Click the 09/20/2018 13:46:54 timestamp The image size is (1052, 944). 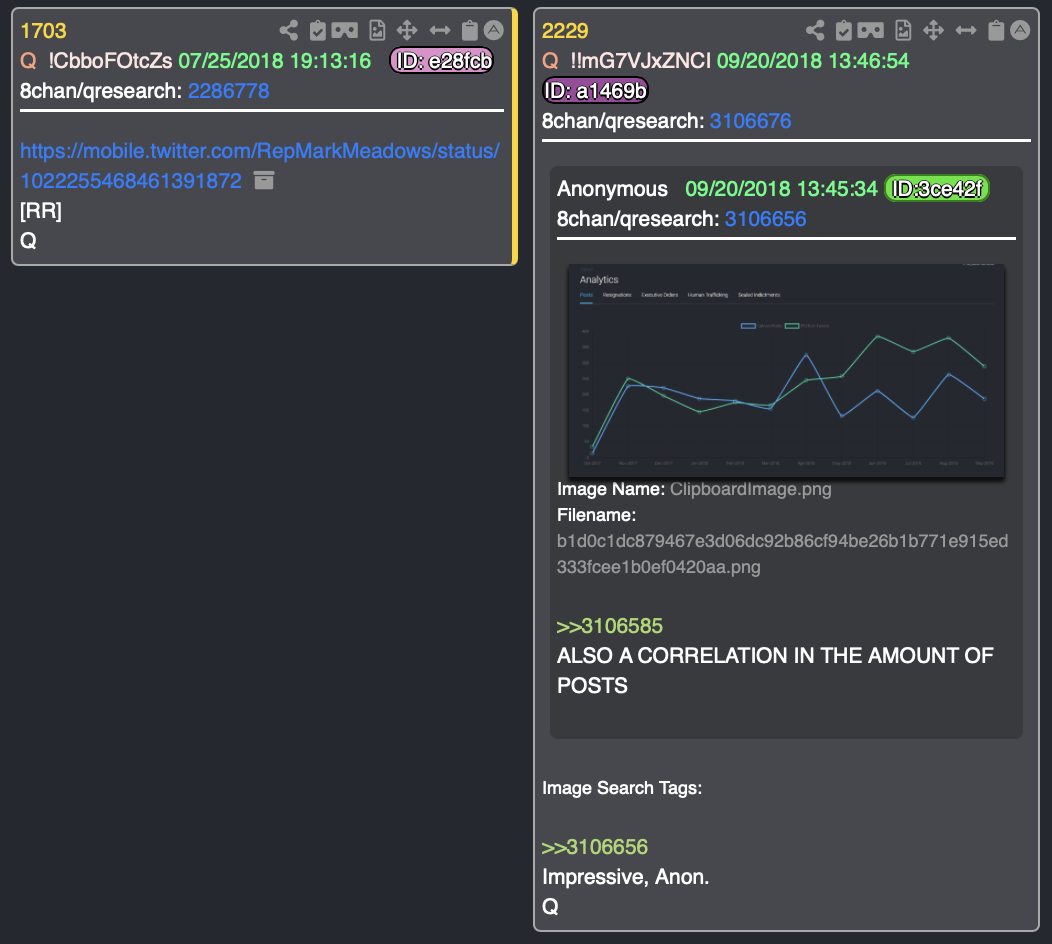point(812,61)
